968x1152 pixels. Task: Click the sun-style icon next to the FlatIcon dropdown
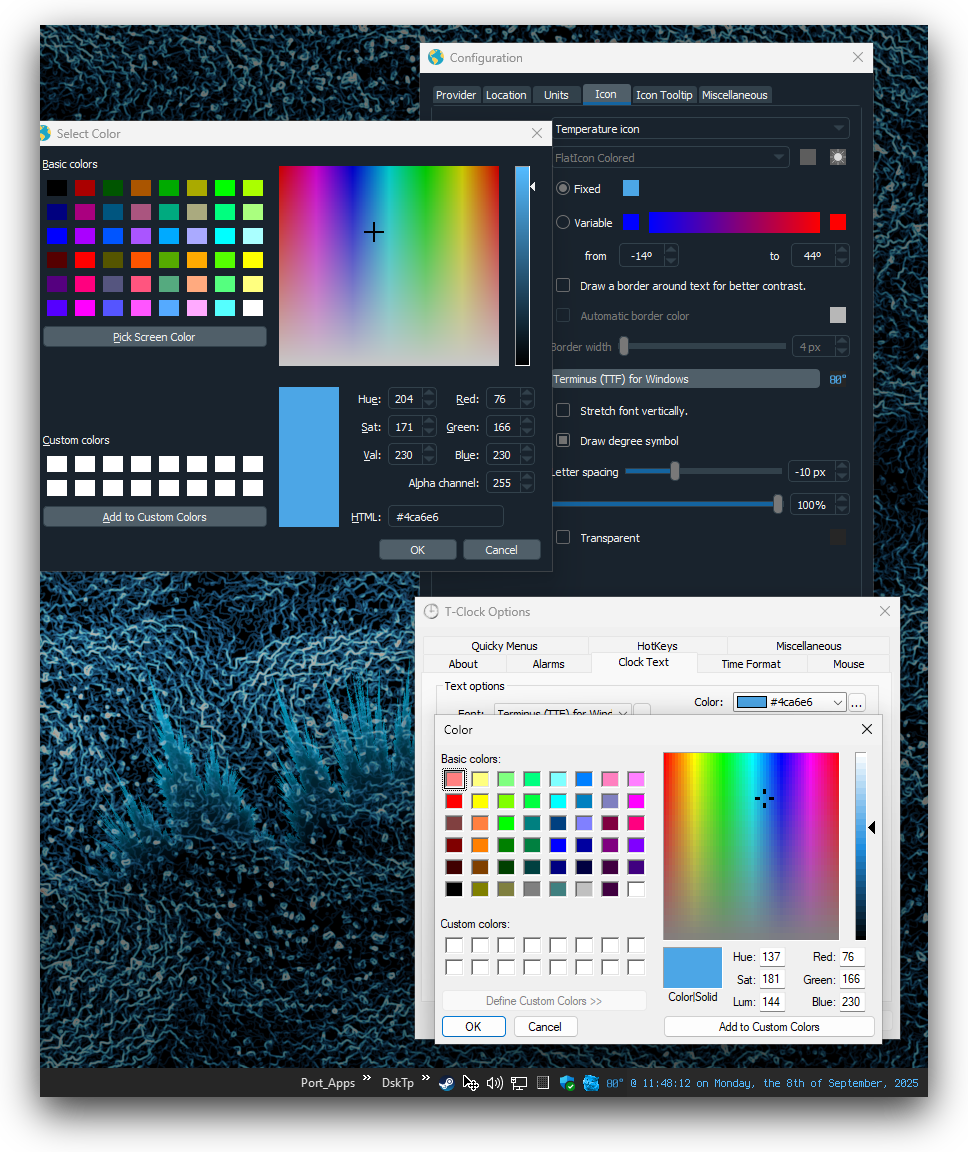837,157
